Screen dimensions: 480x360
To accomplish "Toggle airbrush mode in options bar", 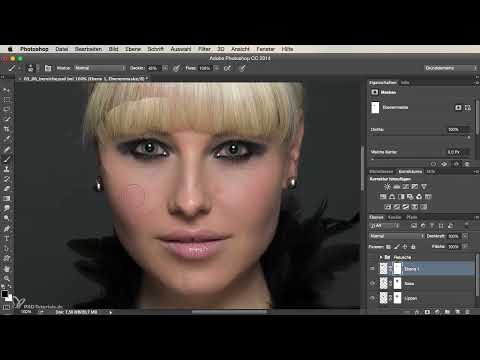I will (227, 68).
